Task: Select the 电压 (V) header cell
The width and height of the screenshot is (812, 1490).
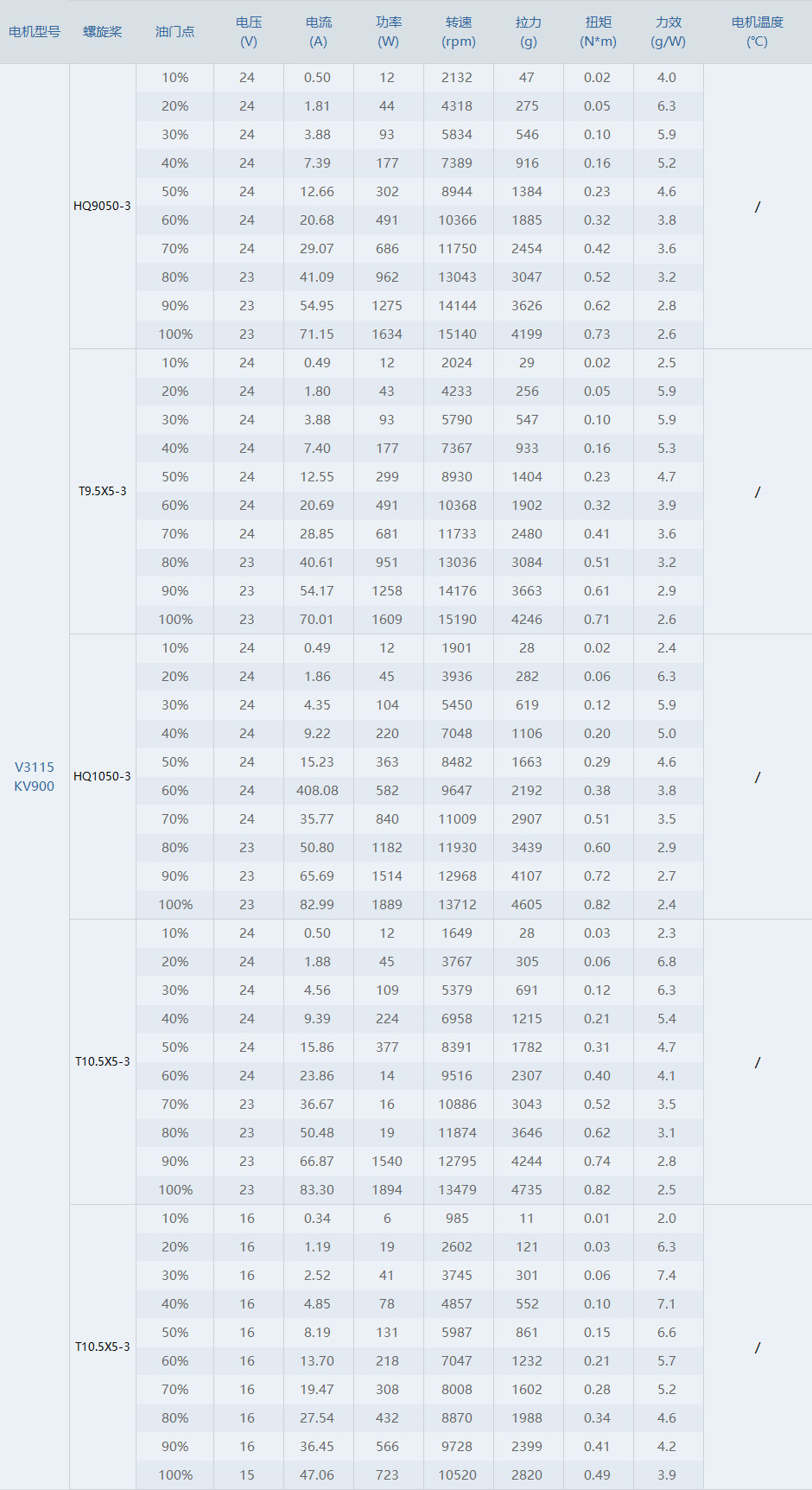Action: (249, 32)
